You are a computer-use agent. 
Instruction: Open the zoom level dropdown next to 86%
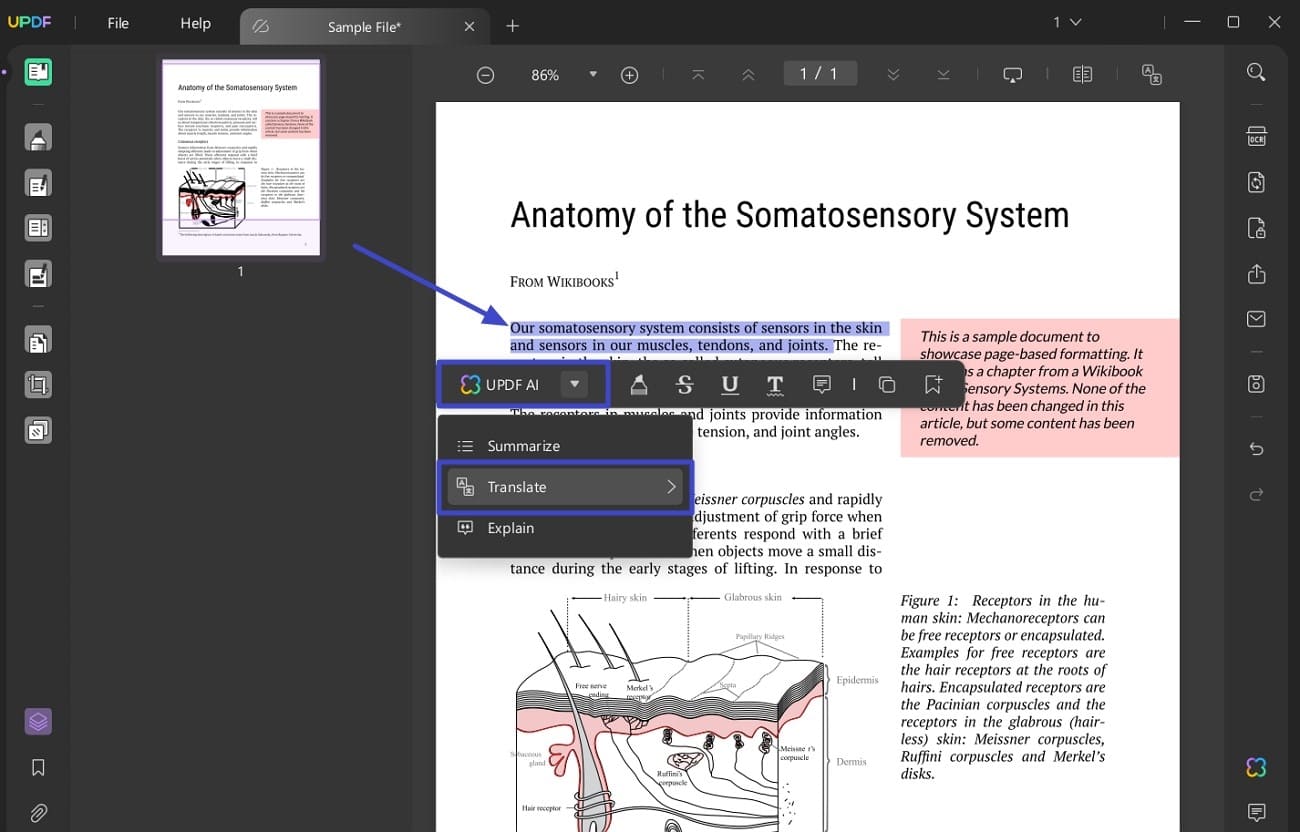point(592,74)
